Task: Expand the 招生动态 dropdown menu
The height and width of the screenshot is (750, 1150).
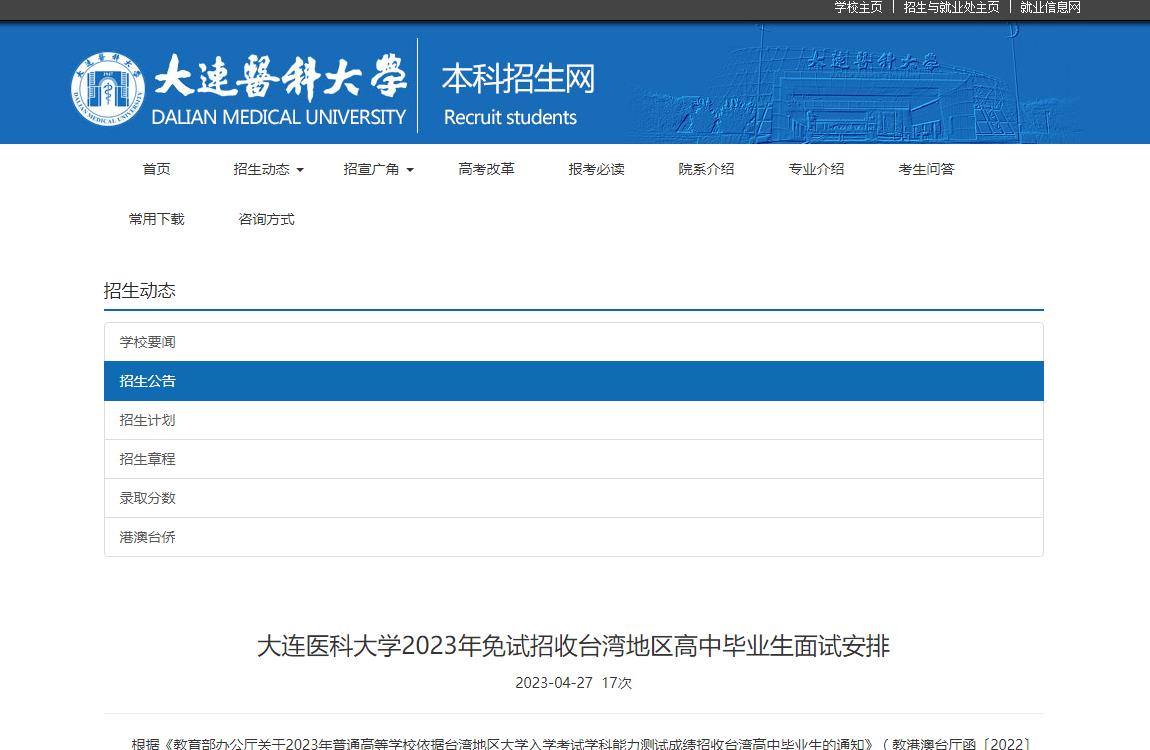Action: (x=268, y=169)
